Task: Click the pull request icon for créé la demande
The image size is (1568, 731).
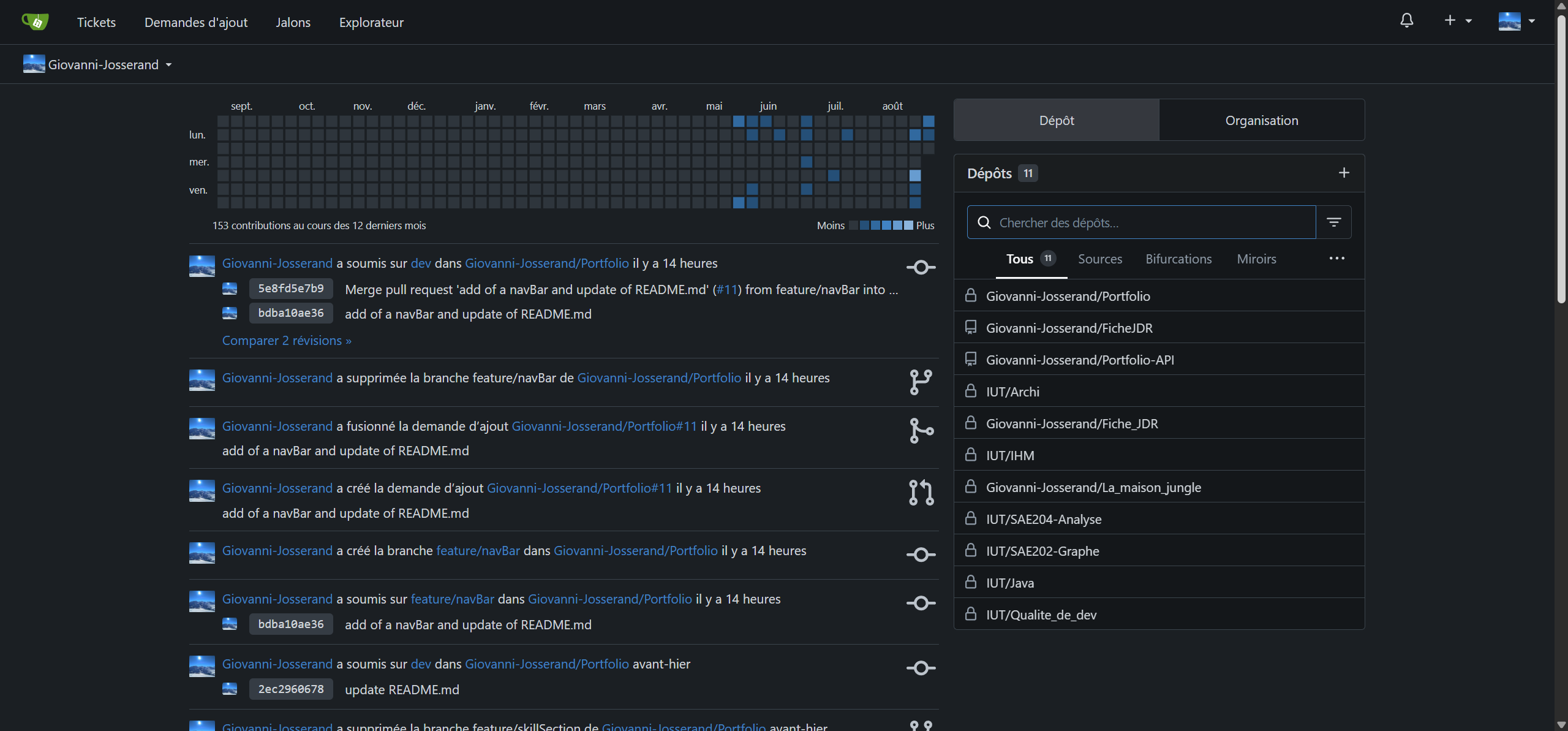Action: (x=921, y=493)
